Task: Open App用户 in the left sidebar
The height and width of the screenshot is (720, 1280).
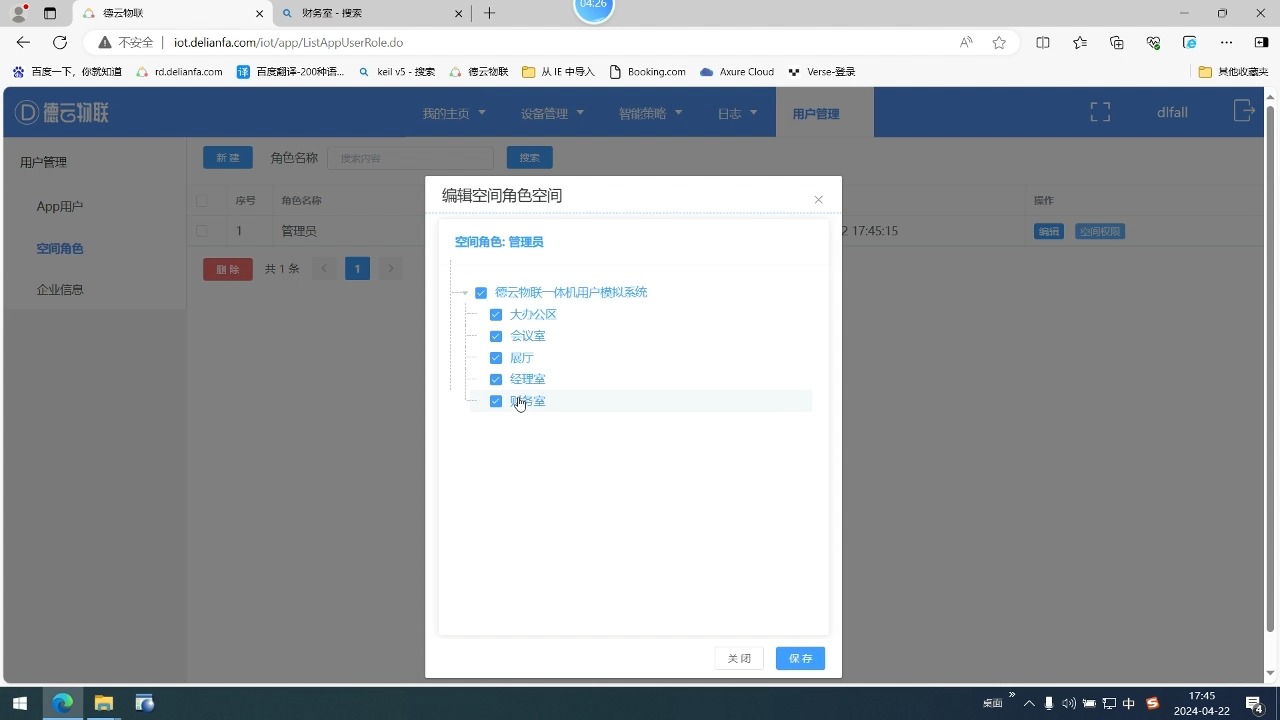Action: tap(60, 206)
